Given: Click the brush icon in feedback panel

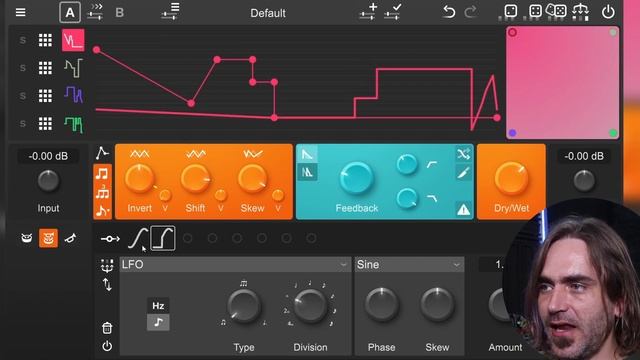Looking at the screenshot, I should point(463,173).
